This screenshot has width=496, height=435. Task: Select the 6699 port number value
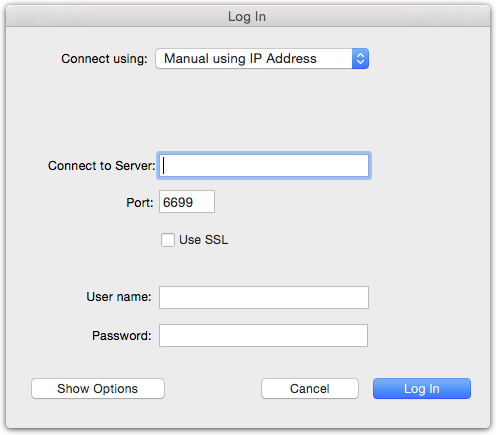tap(178, 202)
